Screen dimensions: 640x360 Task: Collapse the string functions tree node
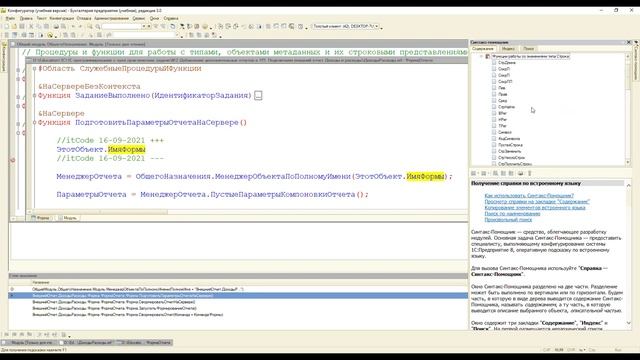click(x=482, y=56)
